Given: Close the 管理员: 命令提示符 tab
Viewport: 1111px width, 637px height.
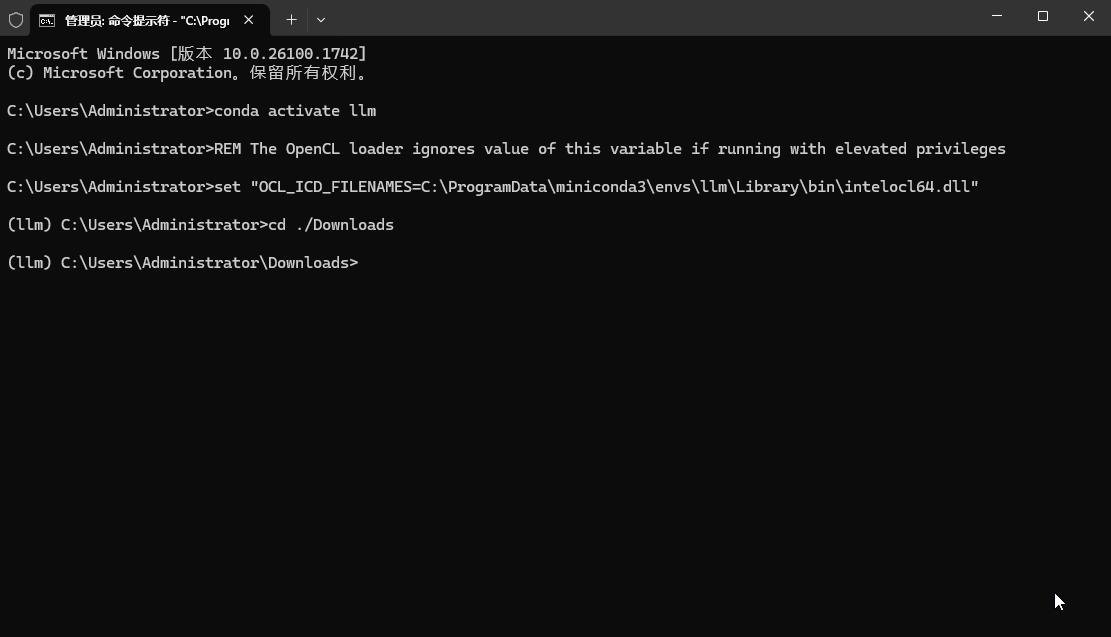Looking at the screenshot, I should (x=249, y=19).
